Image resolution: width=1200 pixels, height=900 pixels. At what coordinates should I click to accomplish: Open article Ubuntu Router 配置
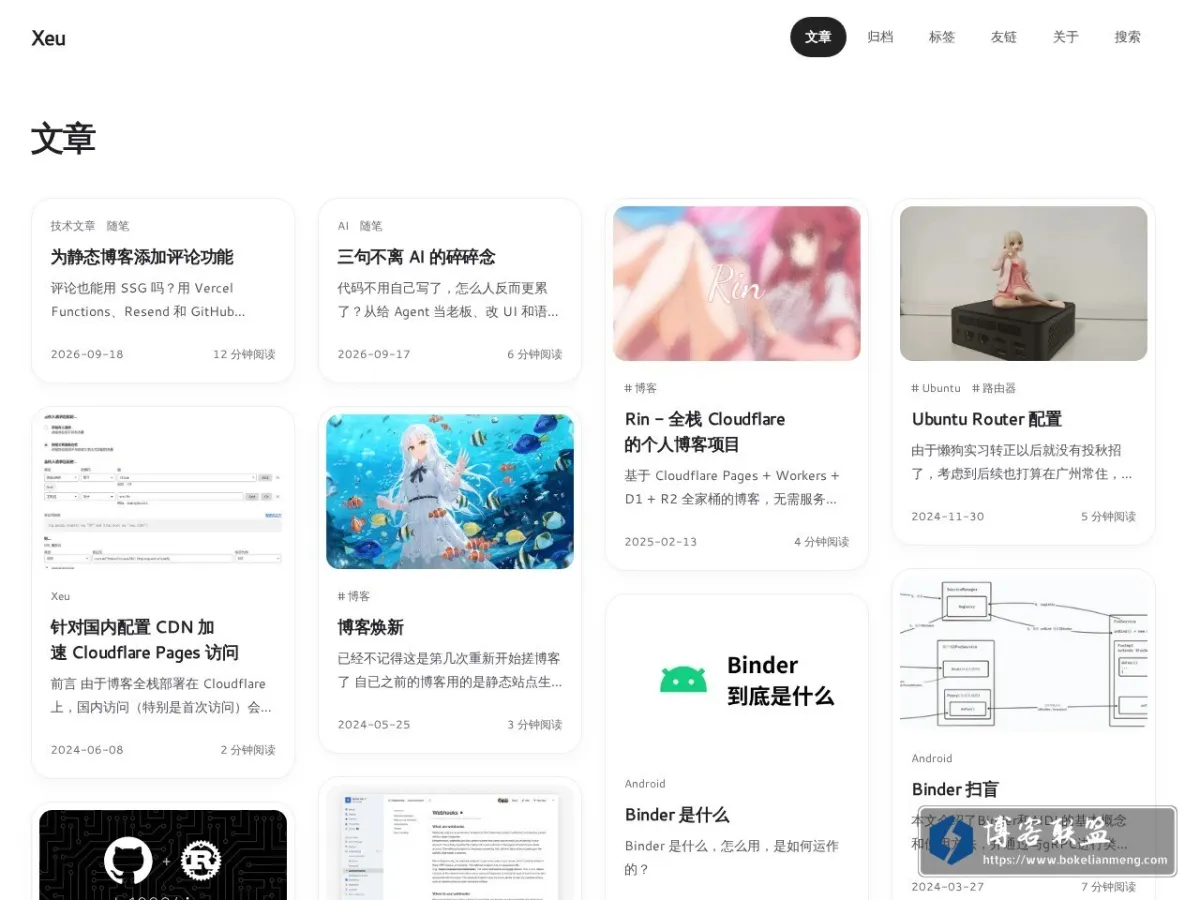tap(987, 419)
